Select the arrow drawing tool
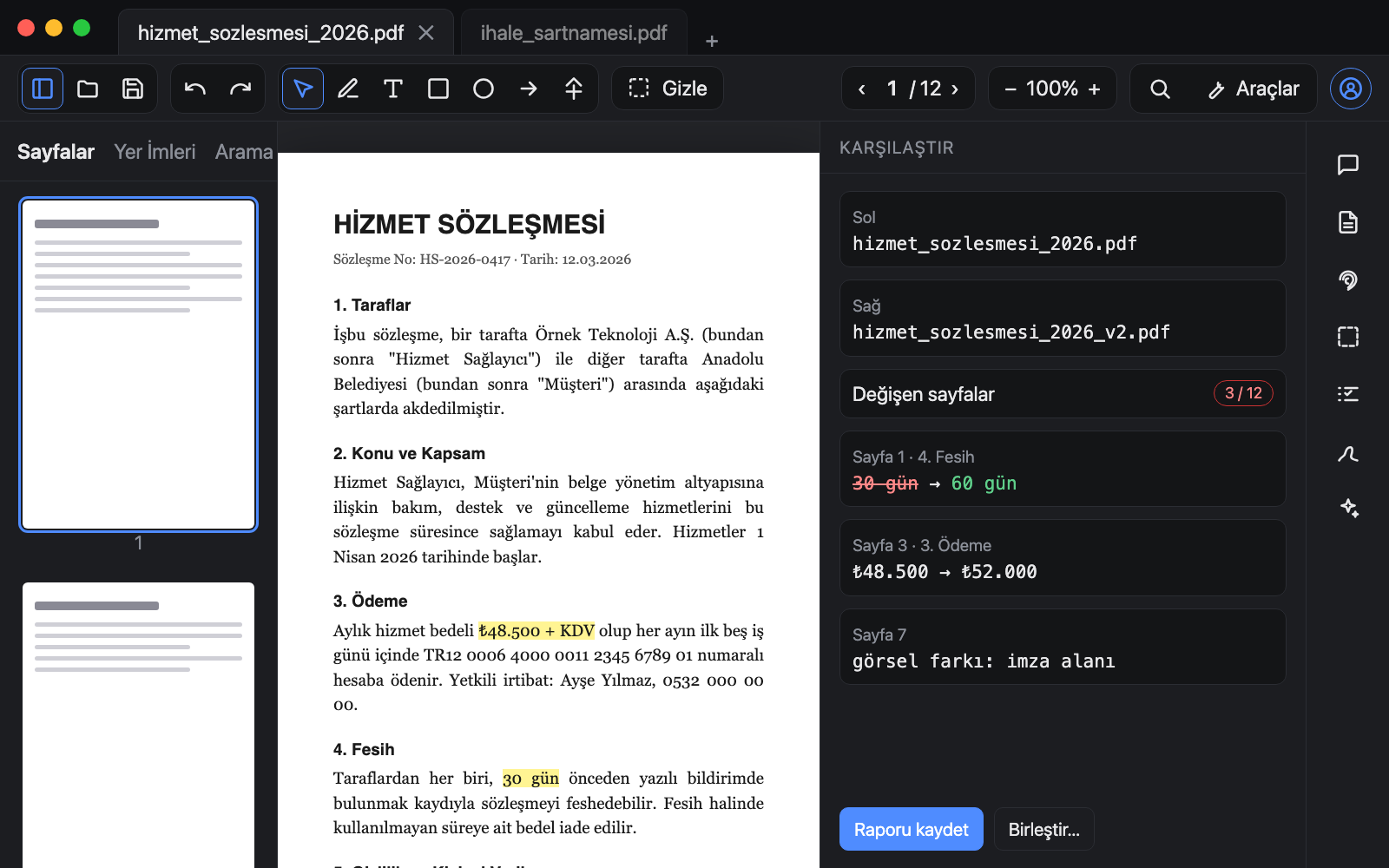This screenshot has height=868, width=1389. [529, 89]
